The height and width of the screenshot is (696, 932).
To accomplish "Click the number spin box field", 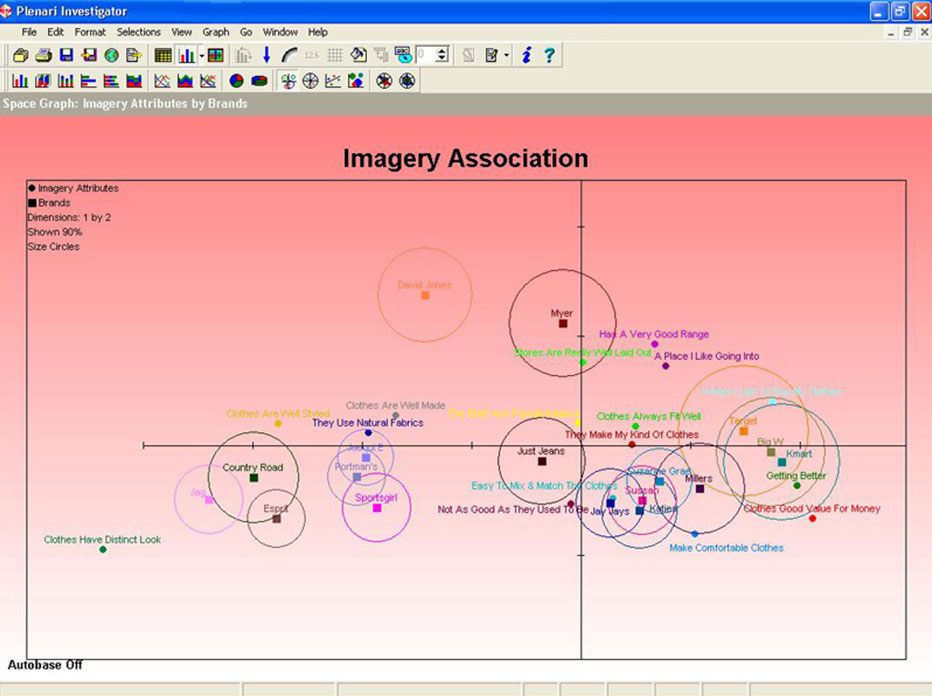I will point(426,55).
